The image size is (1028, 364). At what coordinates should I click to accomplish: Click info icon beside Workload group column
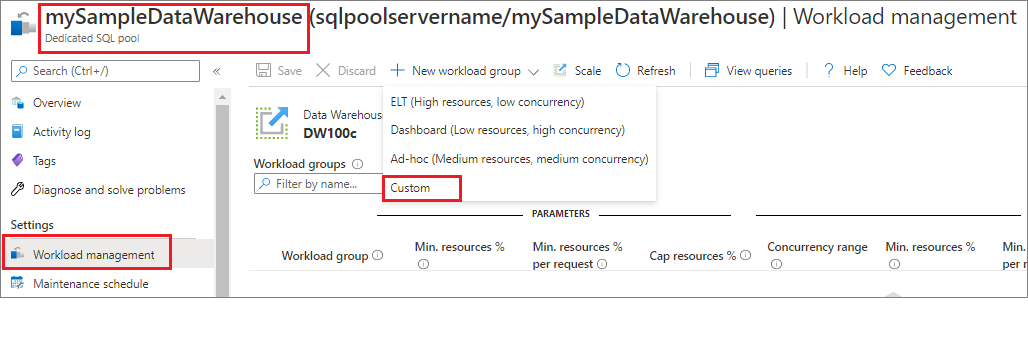(378, 255)
